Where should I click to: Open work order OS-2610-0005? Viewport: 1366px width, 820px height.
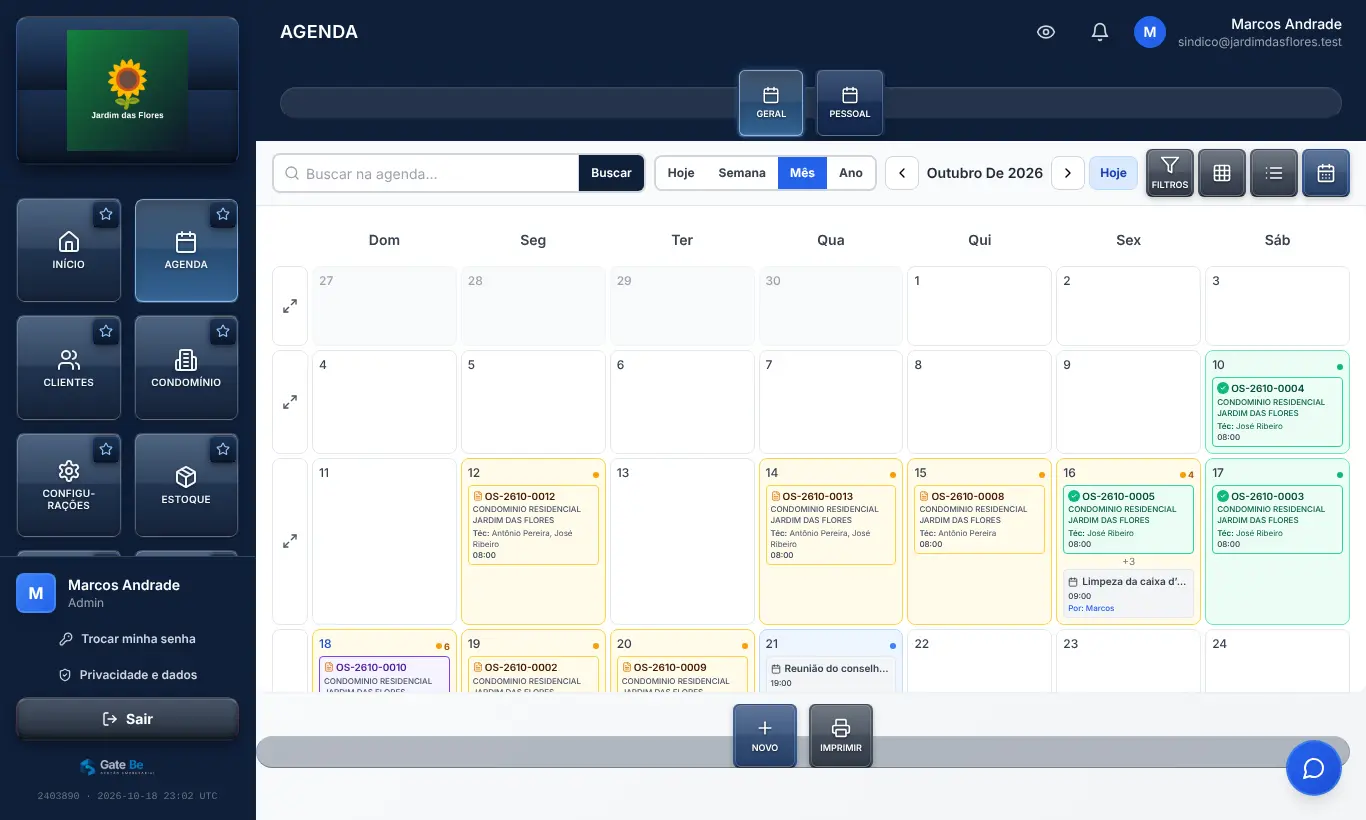(x=1128, y=519)
